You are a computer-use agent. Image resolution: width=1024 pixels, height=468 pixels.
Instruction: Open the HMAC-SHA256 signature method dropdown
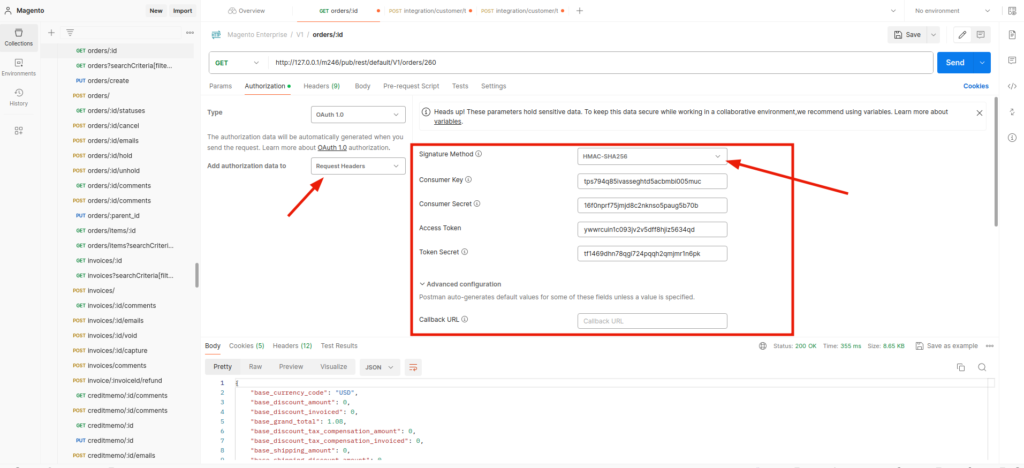pos(652,156)
